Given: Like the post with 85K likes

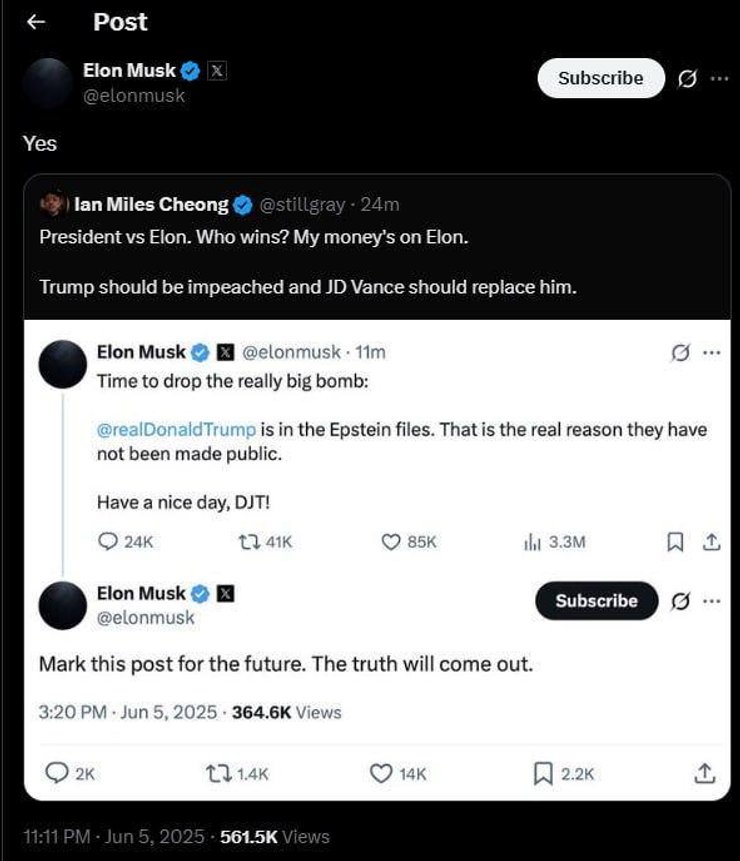Looking at the screenshot, I should 392,542.
